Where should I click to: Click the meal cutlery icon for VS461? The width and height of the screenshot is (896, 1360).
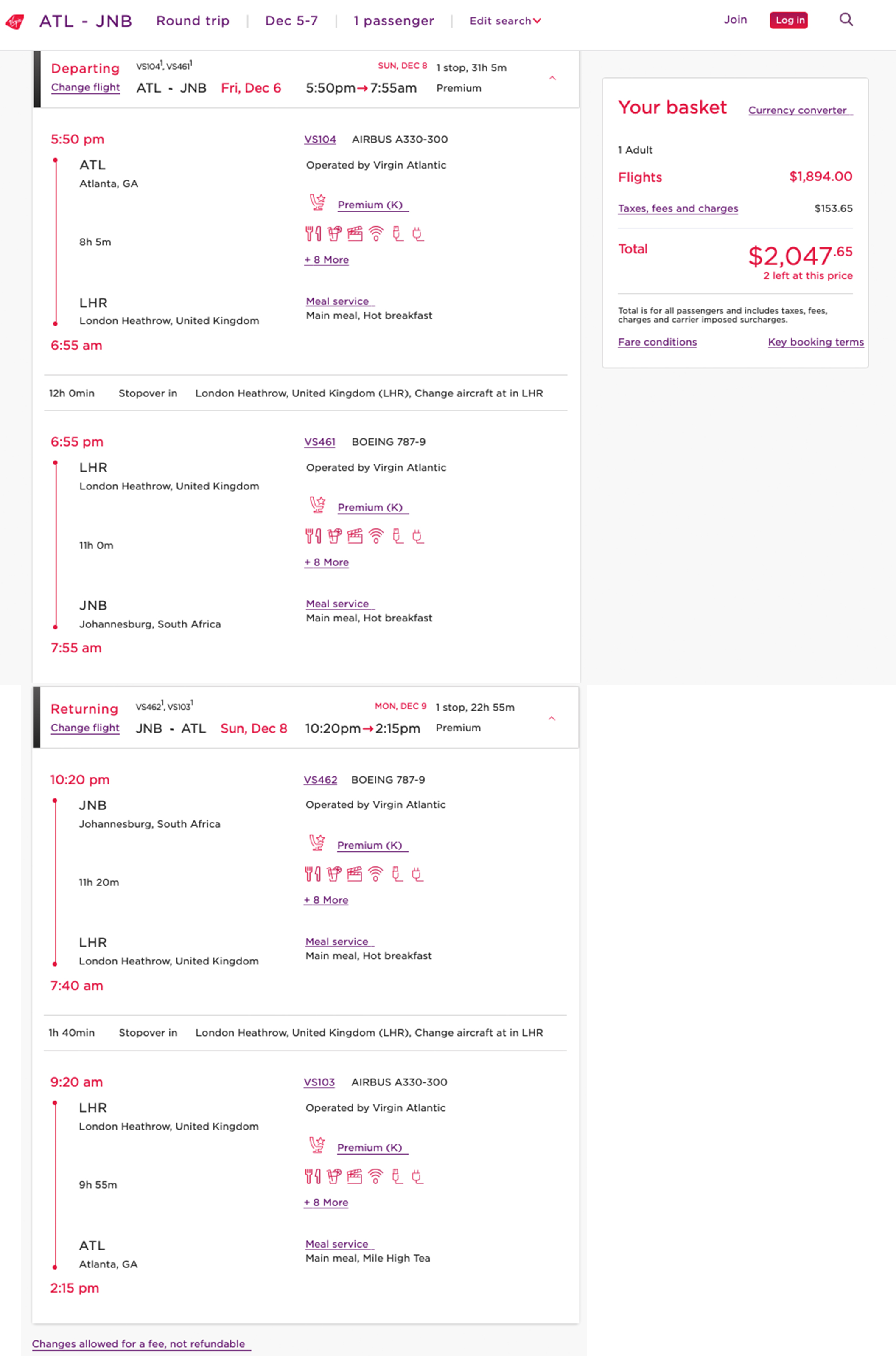point(313,536)
